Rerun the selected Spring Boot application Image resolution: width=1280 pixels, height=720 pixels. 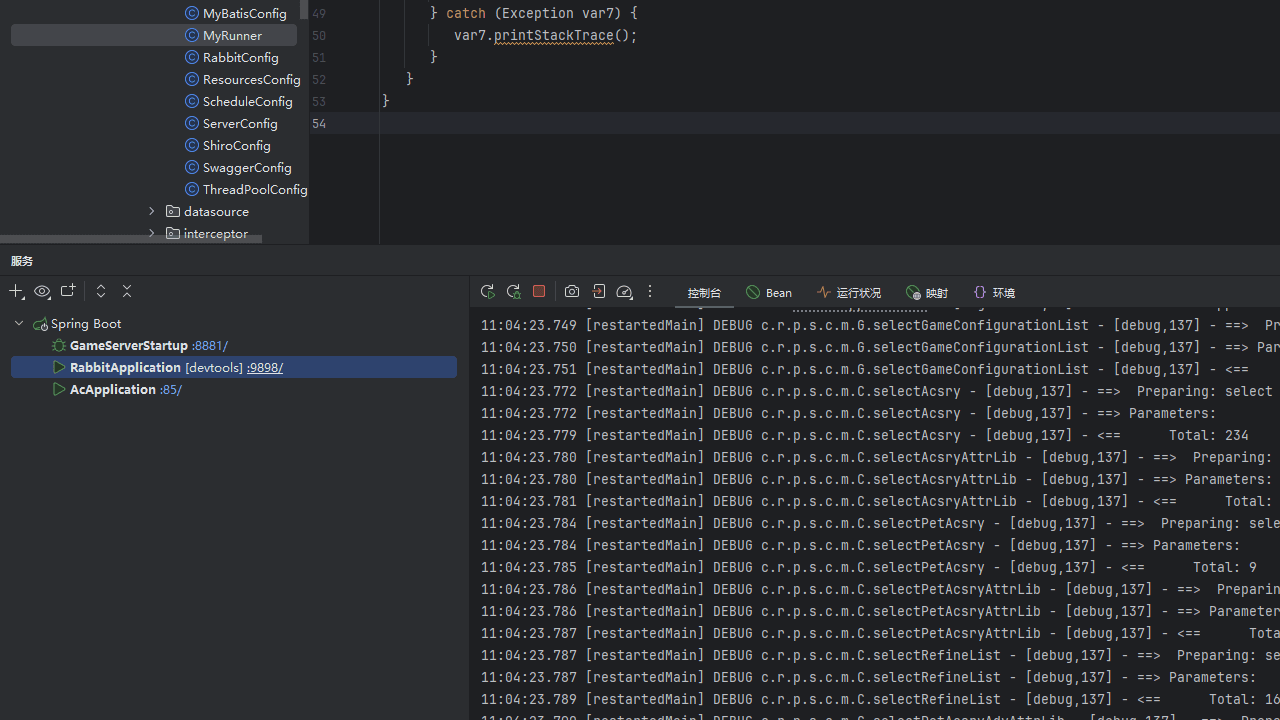[487, 292]
